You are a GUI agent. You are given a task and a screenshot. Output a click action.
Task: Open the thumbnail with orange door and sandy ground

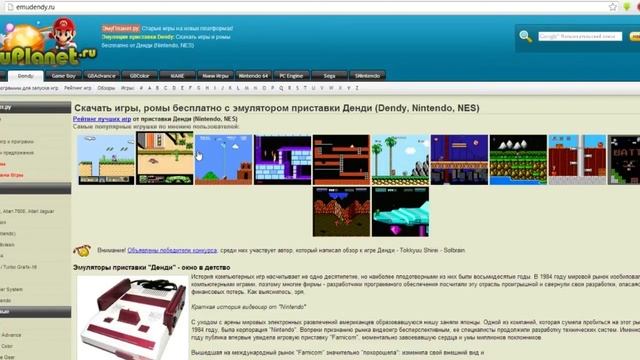tap(164, 158)
